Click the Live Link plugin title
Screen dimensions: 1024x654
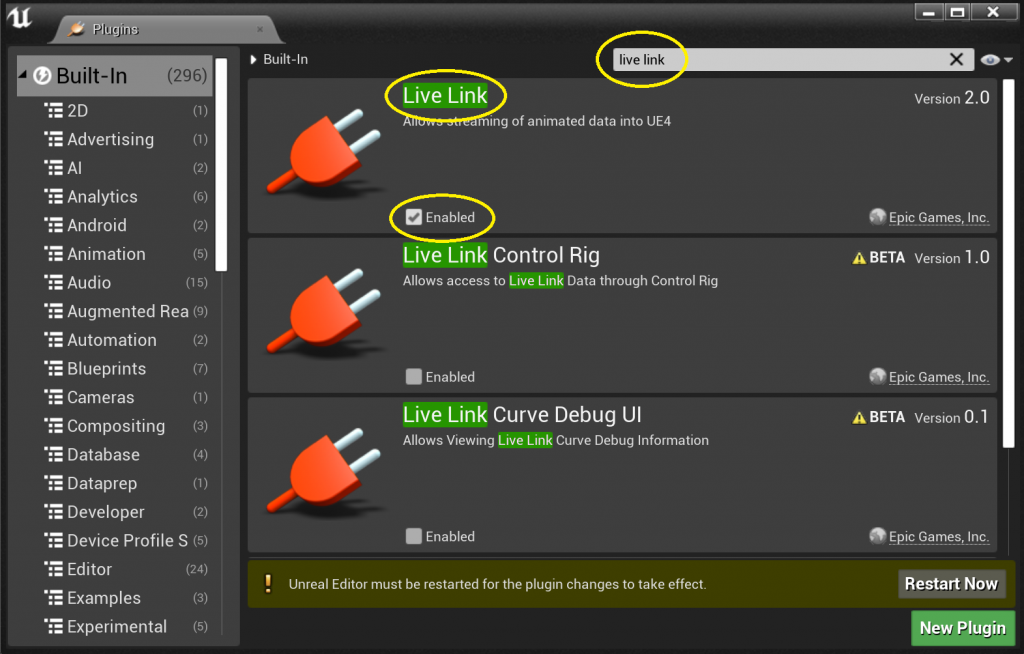[x=445, y=95]
